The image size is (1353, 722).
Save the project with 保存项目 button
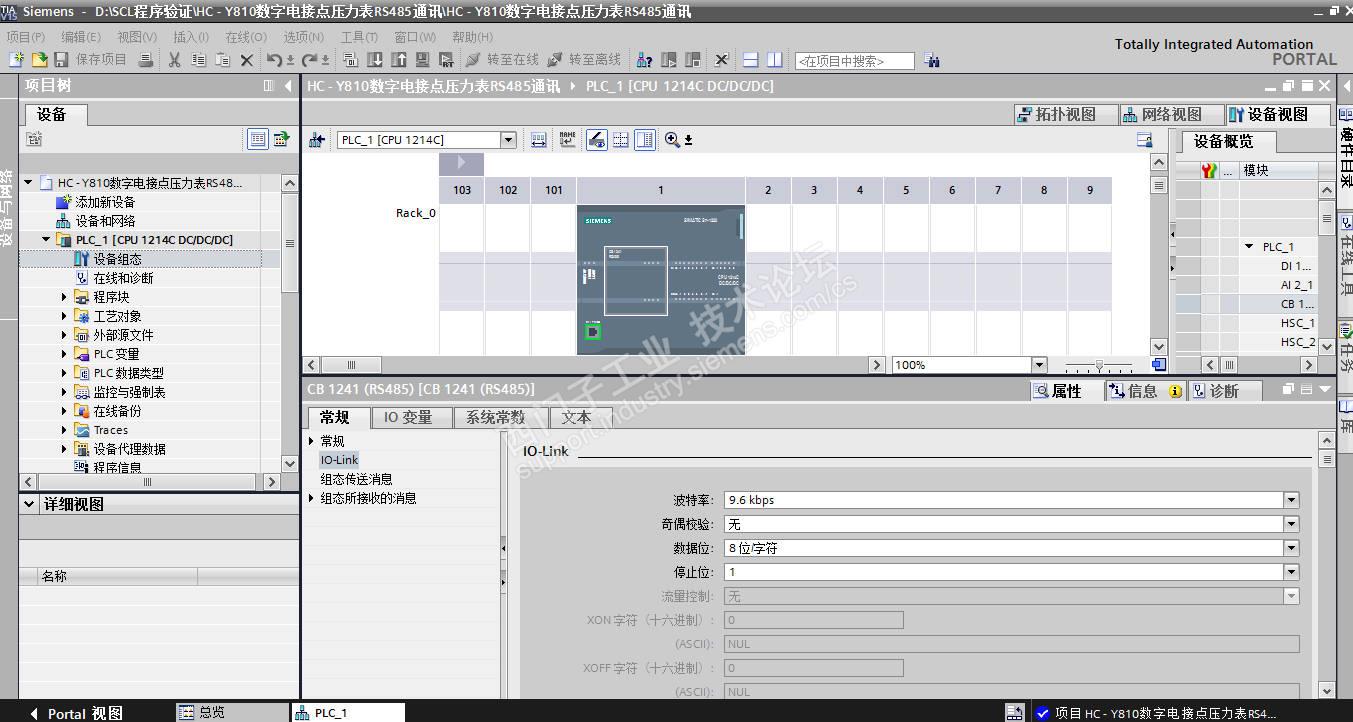tap(91, 60)
